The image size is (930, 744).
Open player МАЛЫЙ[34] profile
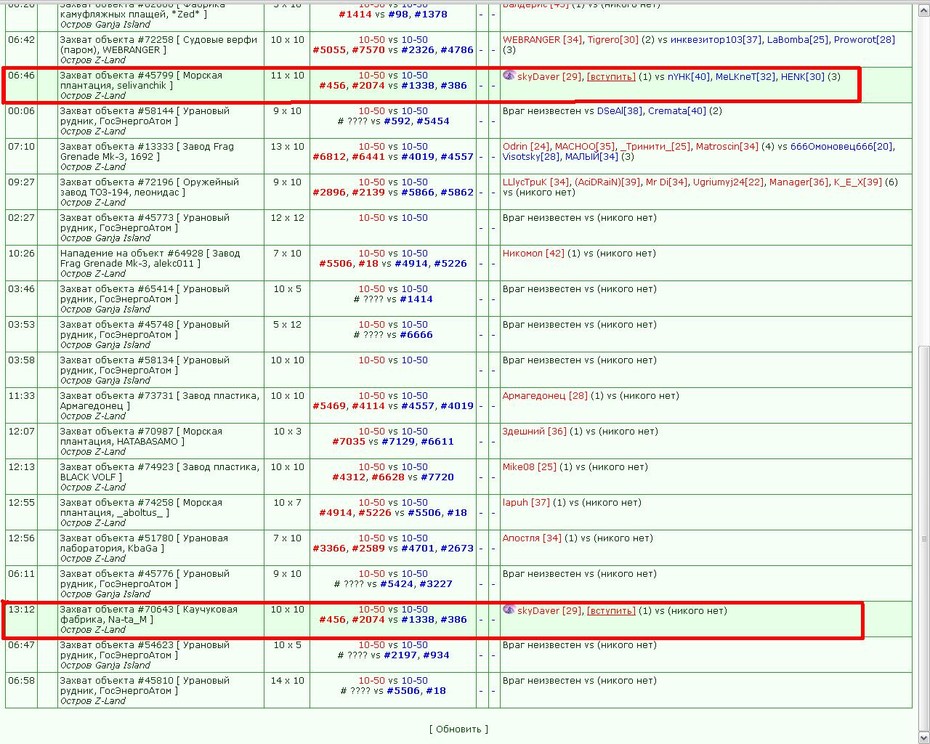[x=591, y=157]
